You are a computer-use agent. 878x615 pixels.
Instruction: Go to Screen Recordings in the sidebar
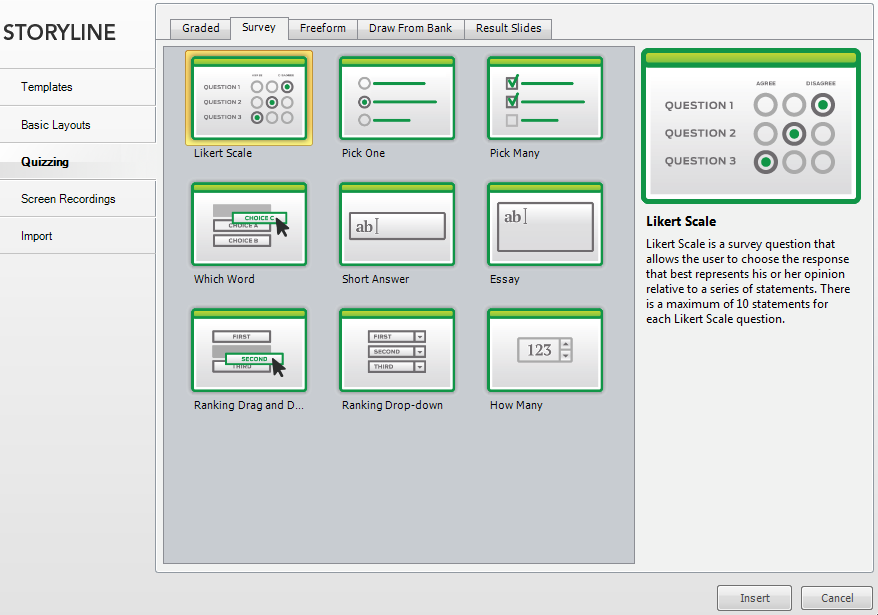(70, 198)
